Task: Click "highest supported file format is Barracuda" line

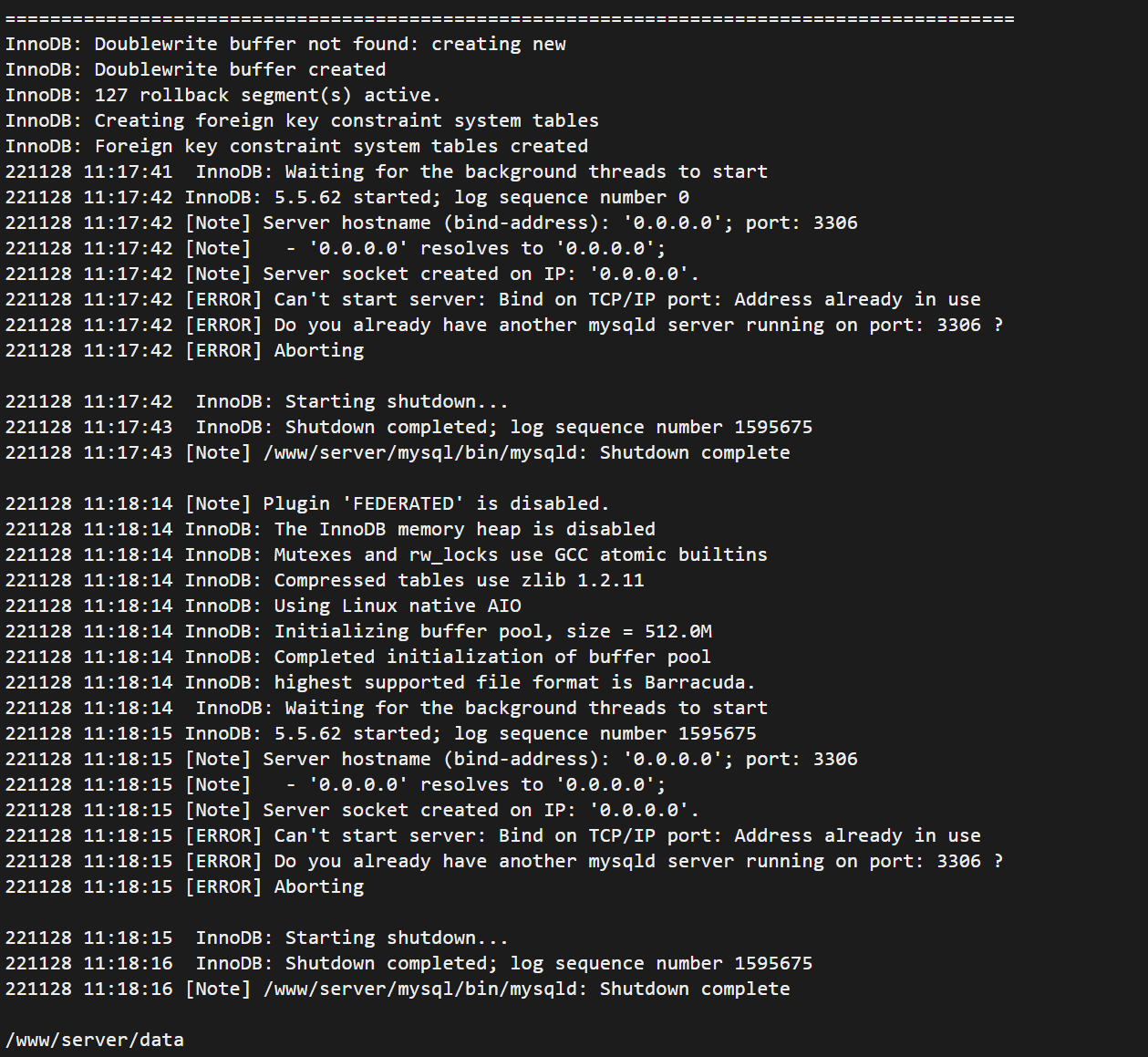Action: pyautogui.click(x=380, y=682)
